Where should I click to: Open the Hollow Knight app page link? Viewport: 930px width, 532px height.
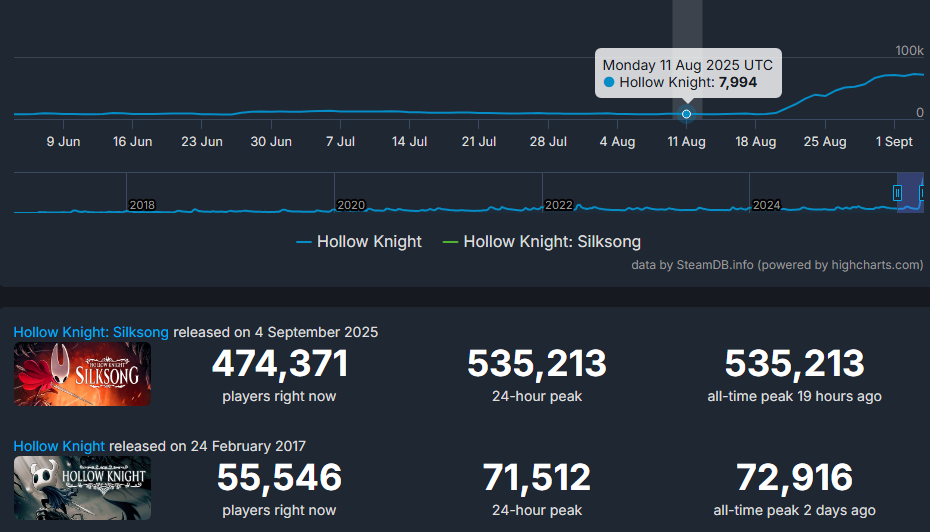[59, 446]
